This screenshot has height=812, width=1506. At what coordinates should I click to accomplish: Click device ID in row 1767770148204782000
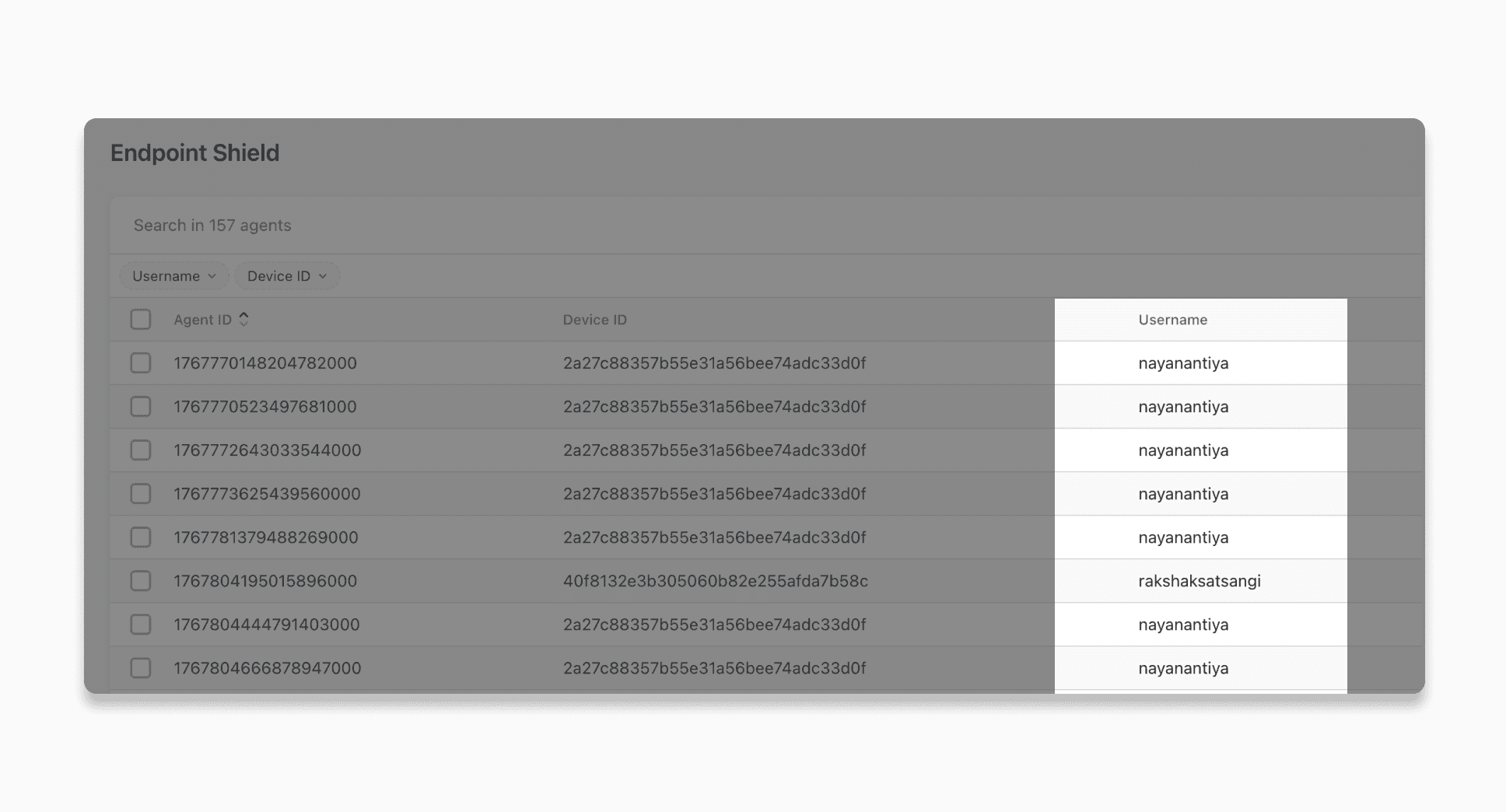pos(714,363)
